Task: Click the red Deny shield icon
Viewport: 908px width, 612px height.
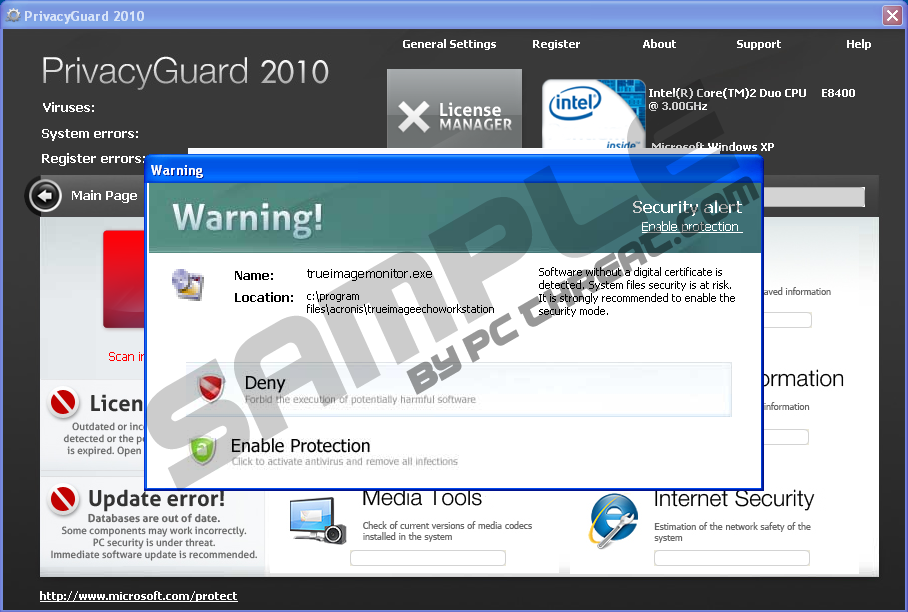Action: [x=211, y=387]
